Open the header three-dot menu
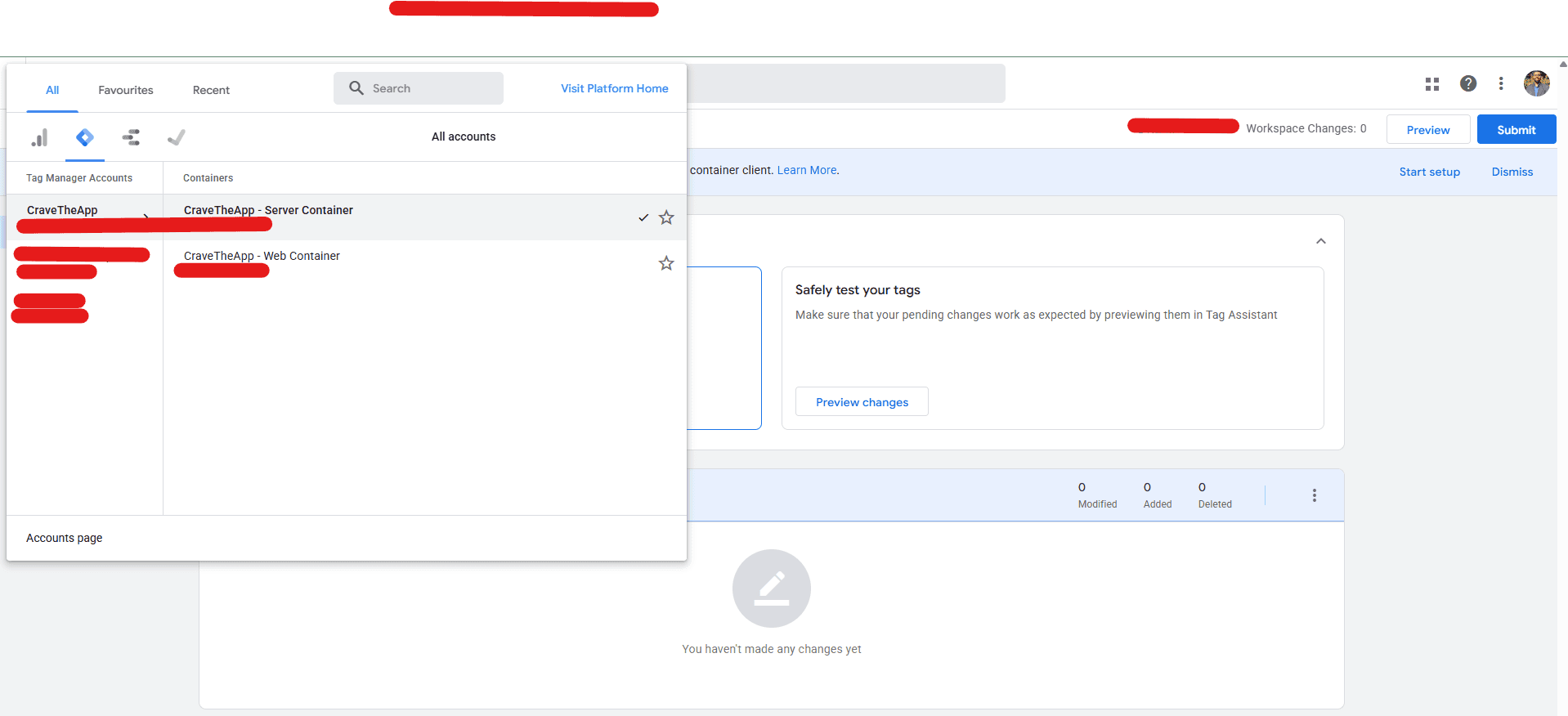This screenshot has height=716, width=1568. (x=1501, y=83)
